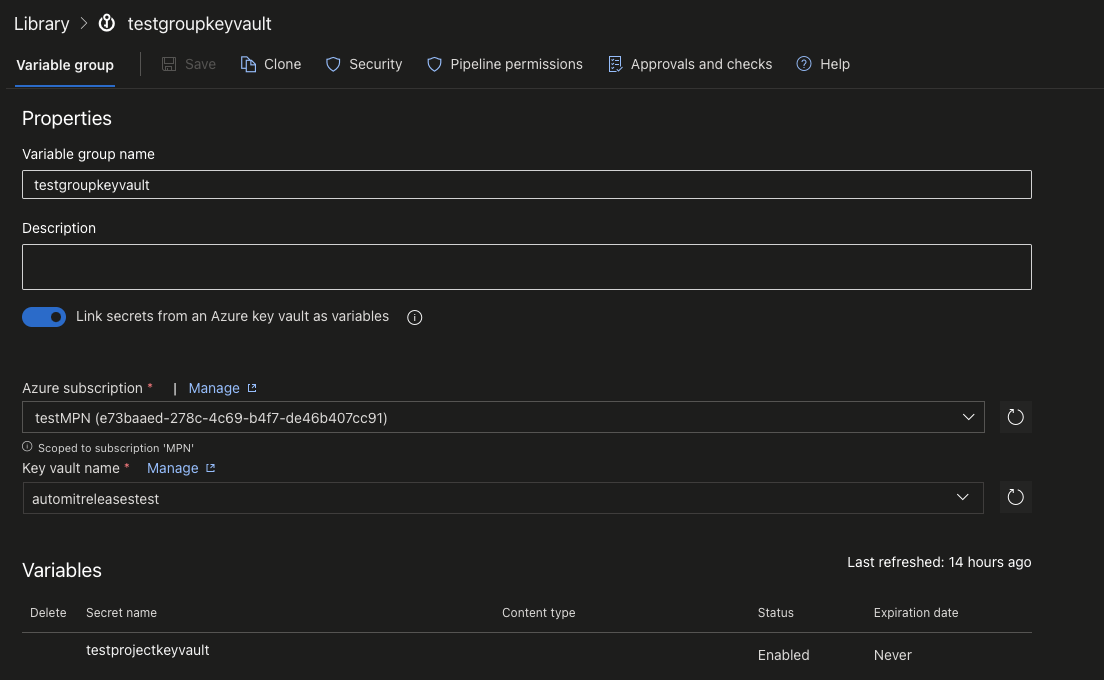Click the Clone icon in toolbar
The height and width of the screenshot is (680, 1104).
[x=249, y=64]
